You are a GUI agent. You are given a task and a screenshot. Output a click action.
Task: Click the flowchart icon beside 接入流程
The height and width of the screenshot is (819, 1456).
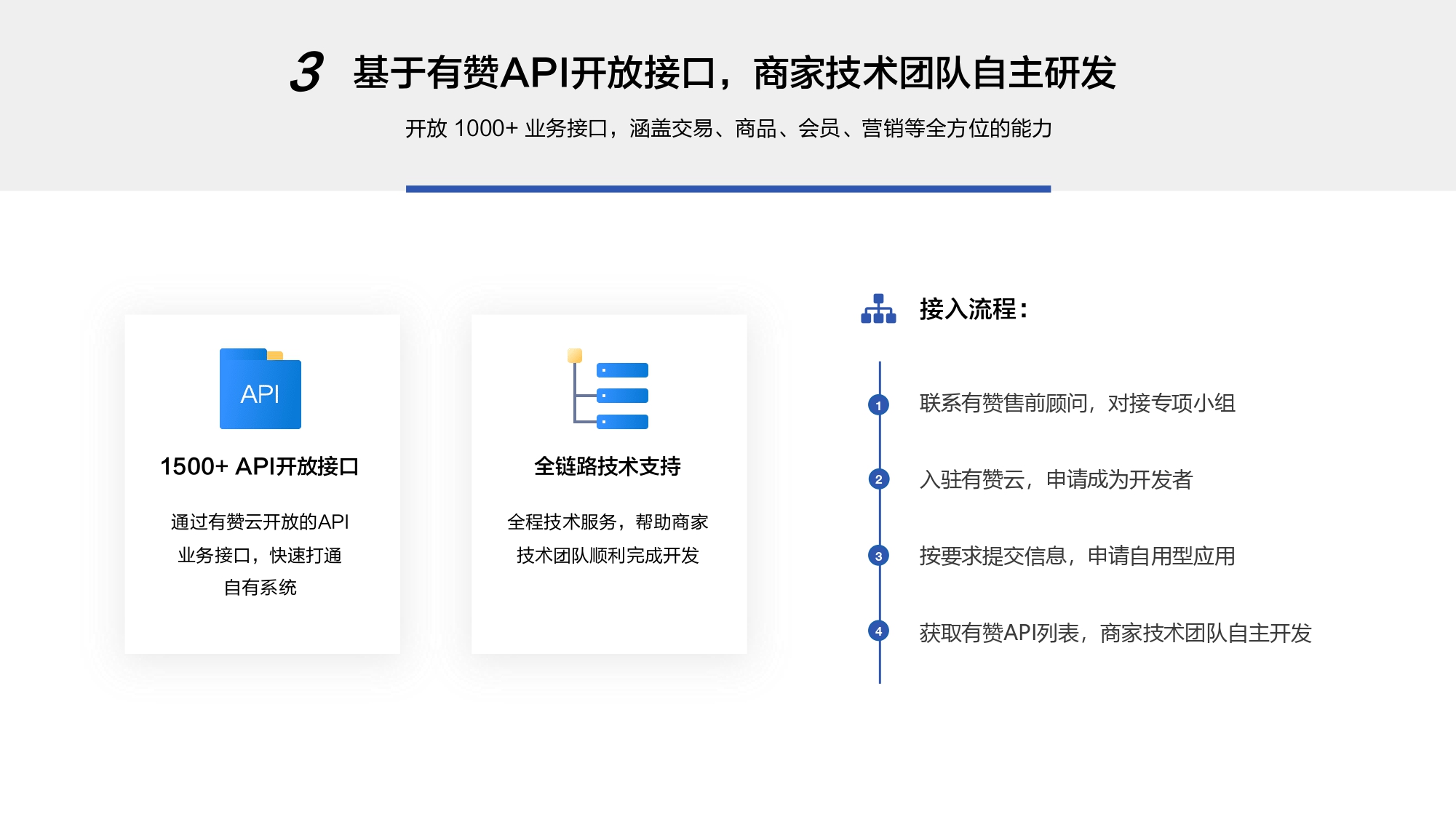(878, 308)
